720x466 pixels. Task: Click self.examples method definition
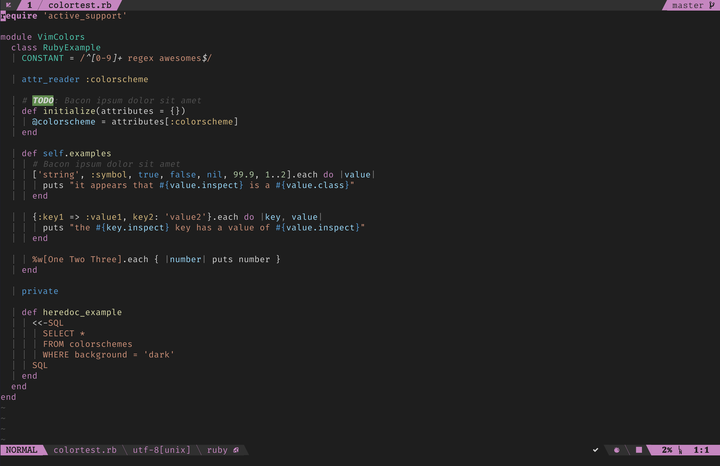pos(77,153)
